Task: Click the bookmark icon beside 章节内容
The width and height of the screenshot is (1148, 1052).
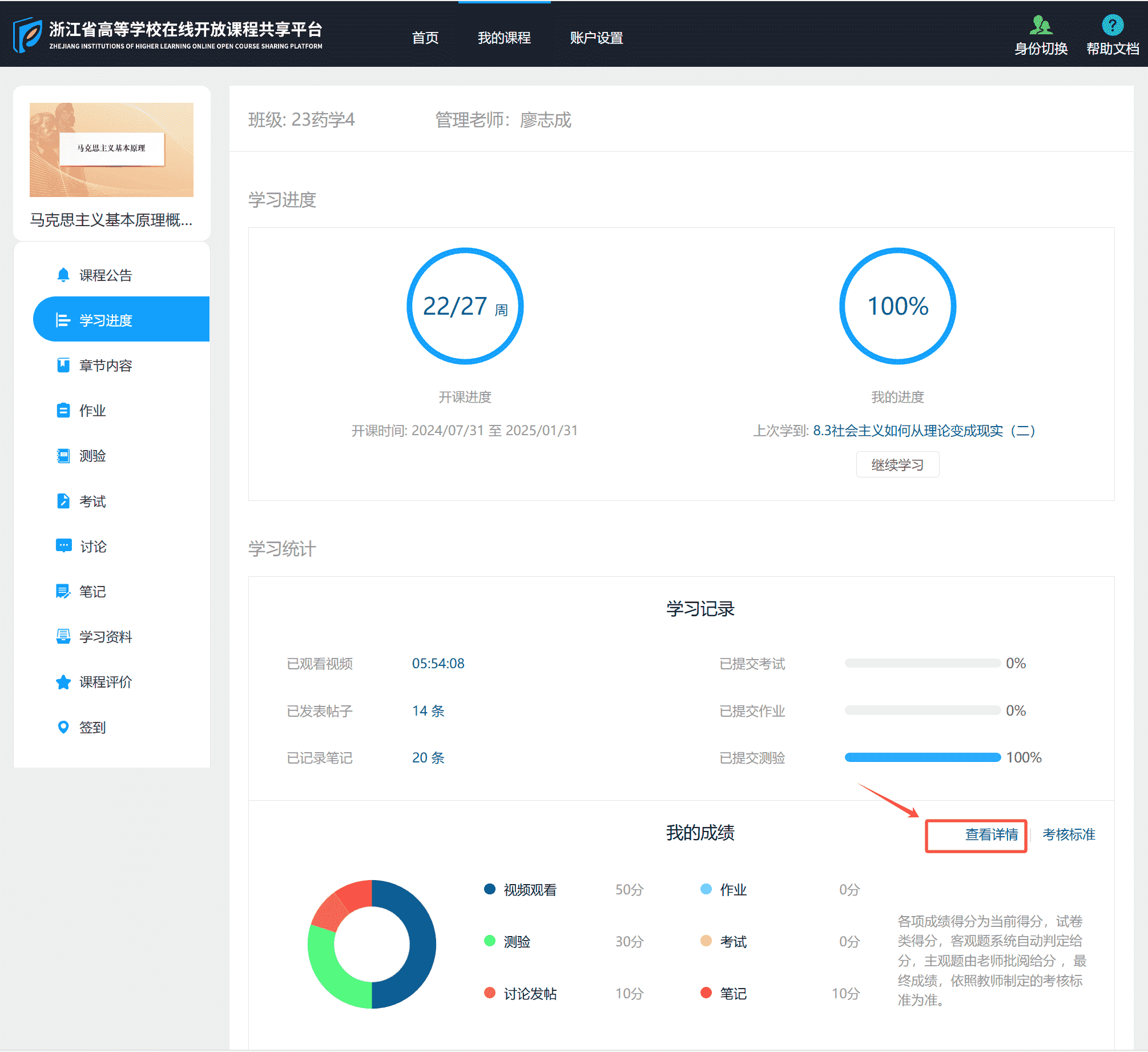Action: (63, 366)
